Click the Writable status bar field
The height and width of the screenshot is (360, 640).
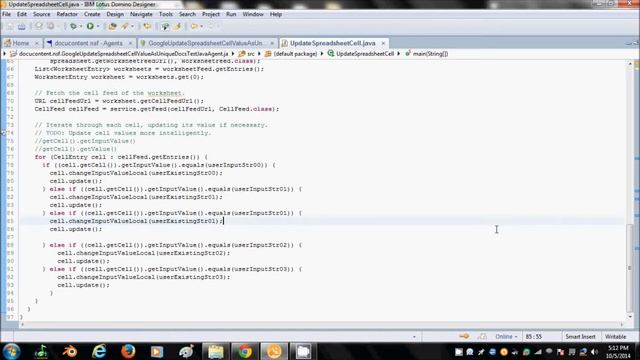coord(616,337)
